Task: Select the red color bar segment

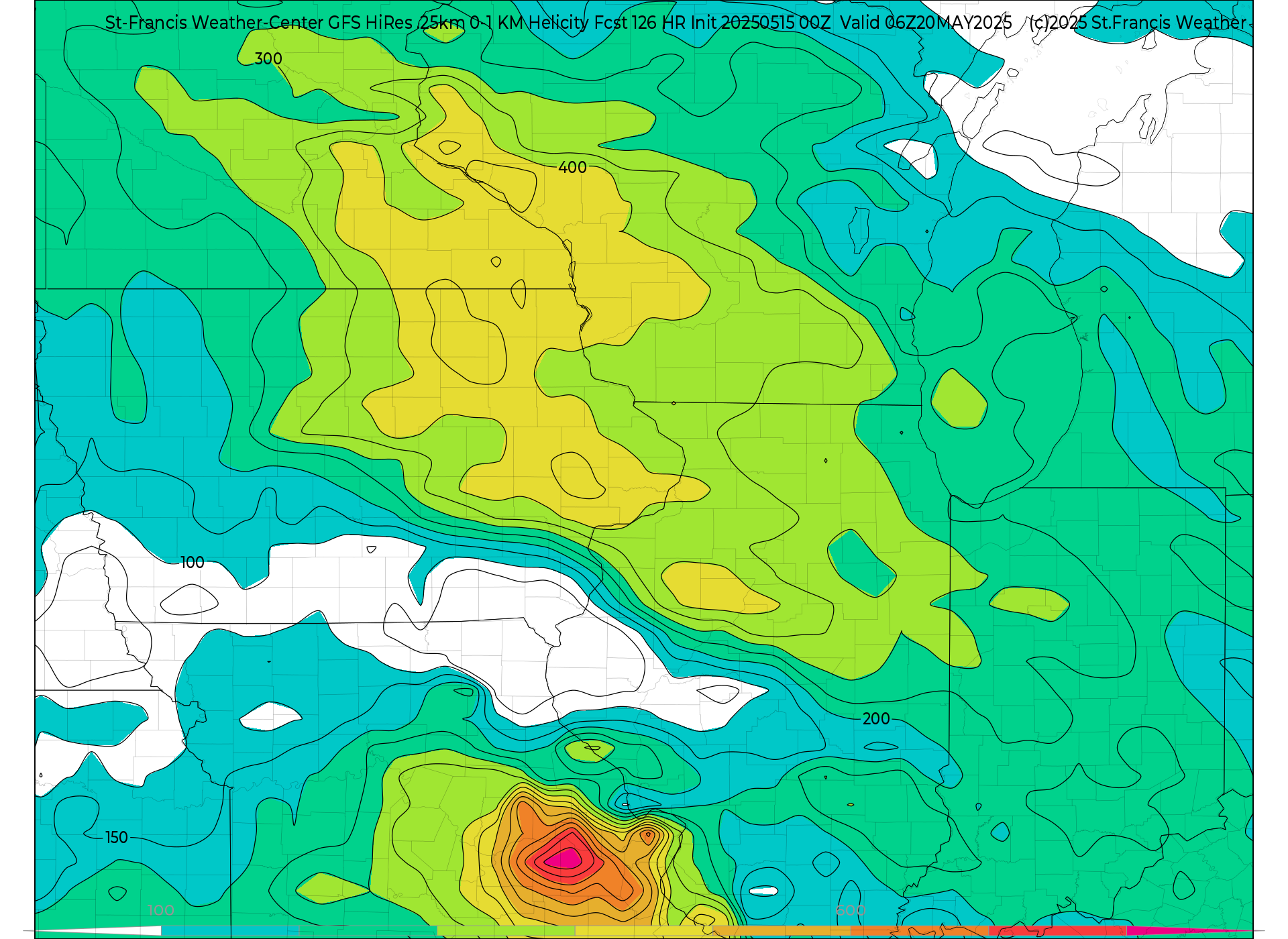Action: (x=1058, y=931)
